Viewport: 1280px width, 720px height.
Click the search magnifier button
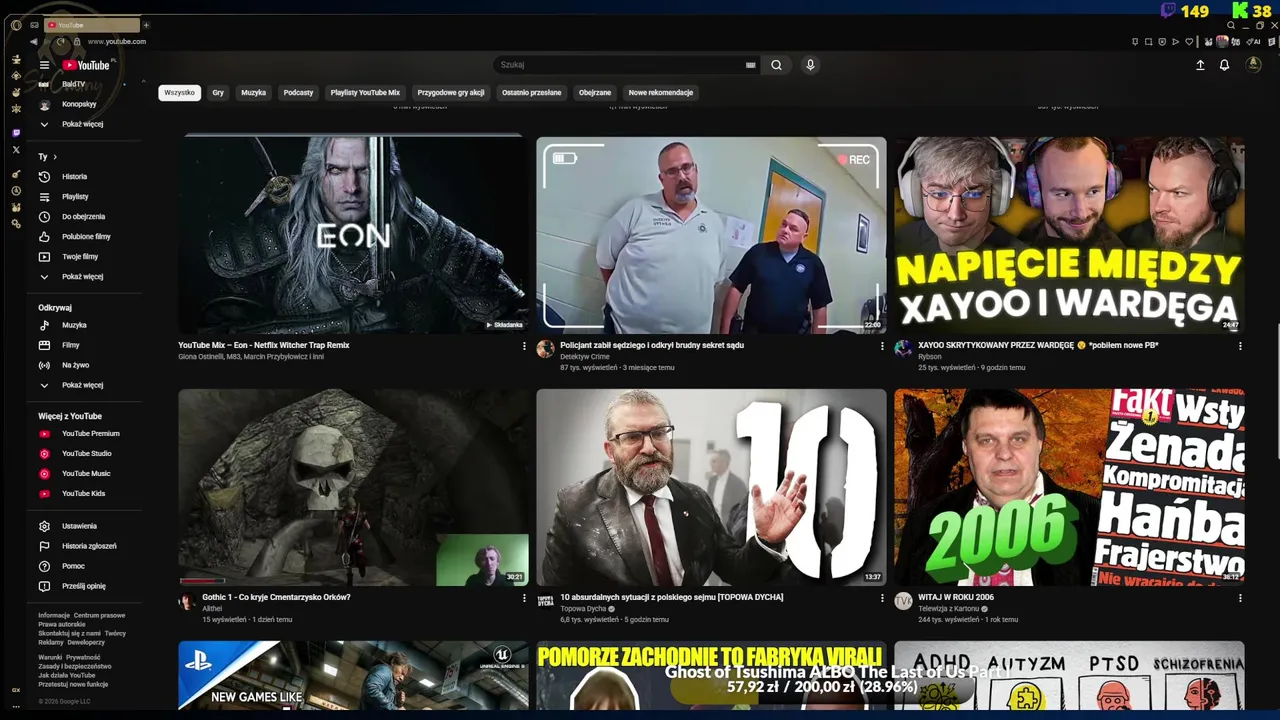[x=776, y=65]
